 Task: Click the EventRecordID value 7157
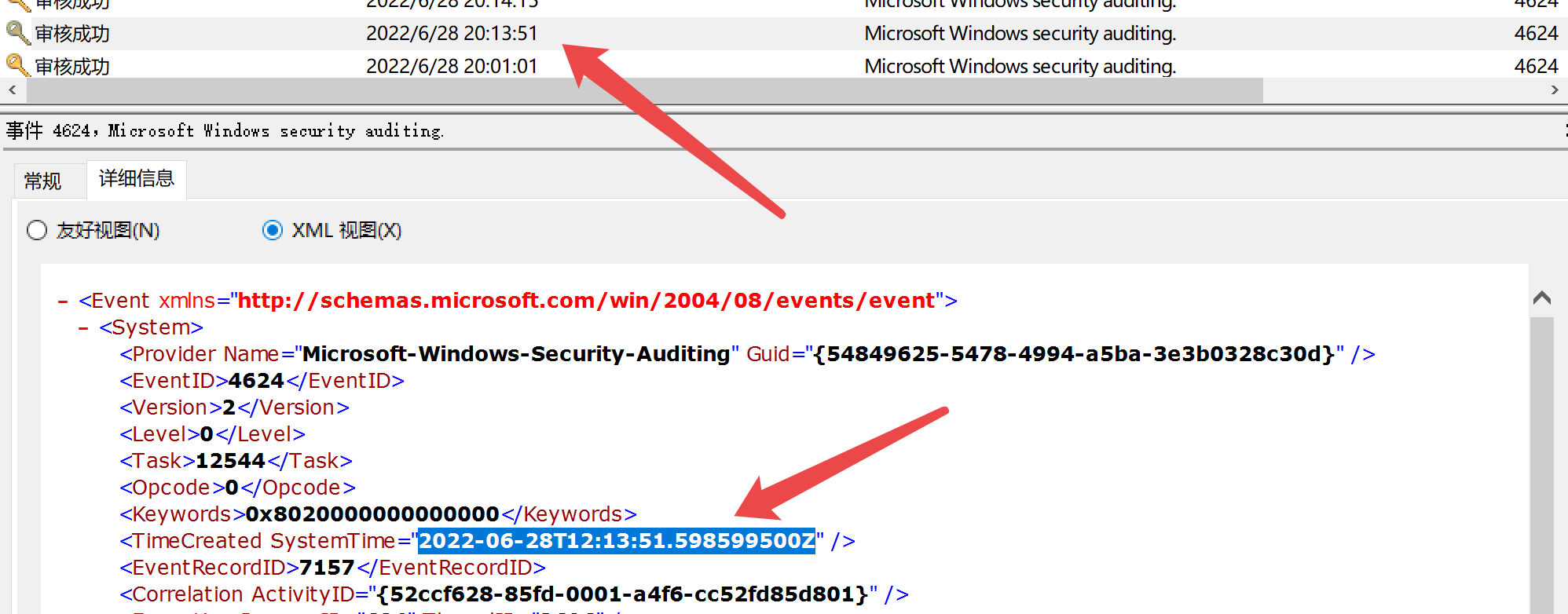(x=327, y=568)
